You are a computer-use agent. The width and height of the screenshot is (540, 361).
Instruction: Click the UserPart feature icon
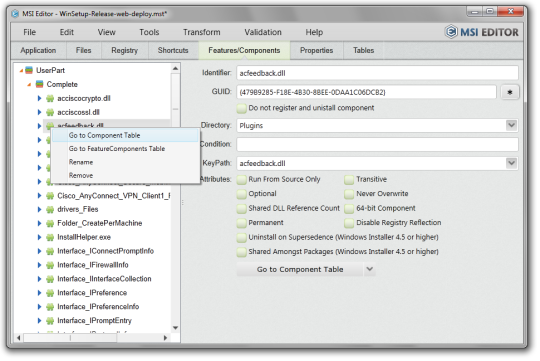point(29,71)
